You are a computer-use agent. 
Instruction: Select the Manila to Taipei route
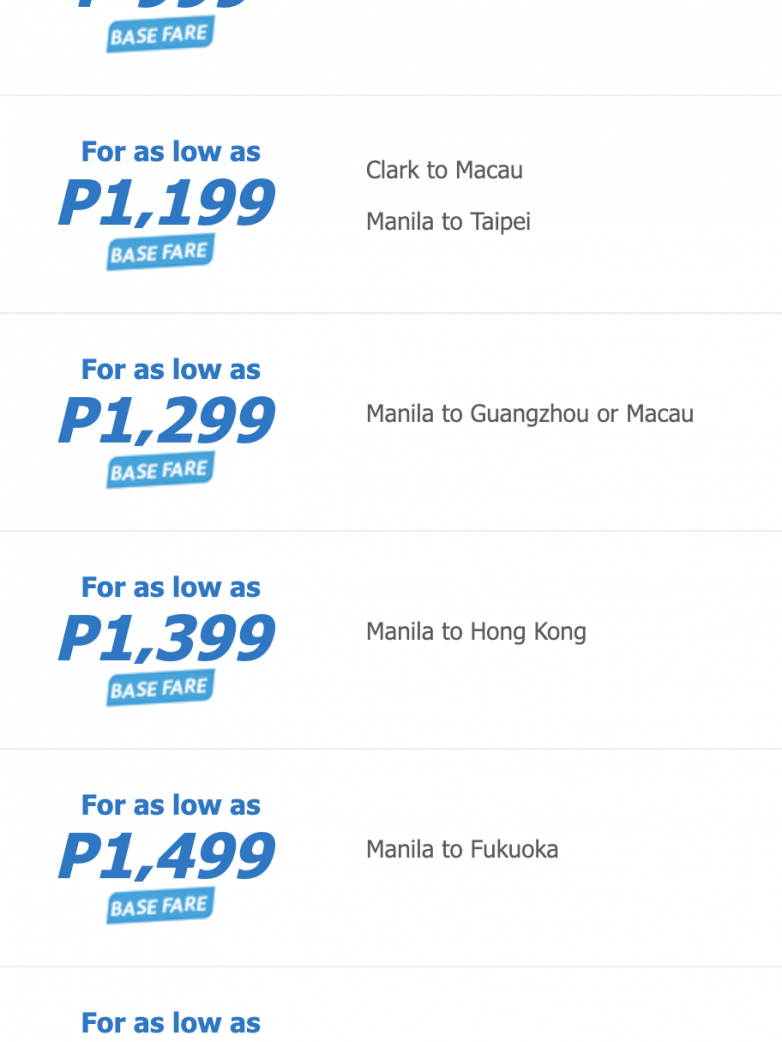[448, 221]
